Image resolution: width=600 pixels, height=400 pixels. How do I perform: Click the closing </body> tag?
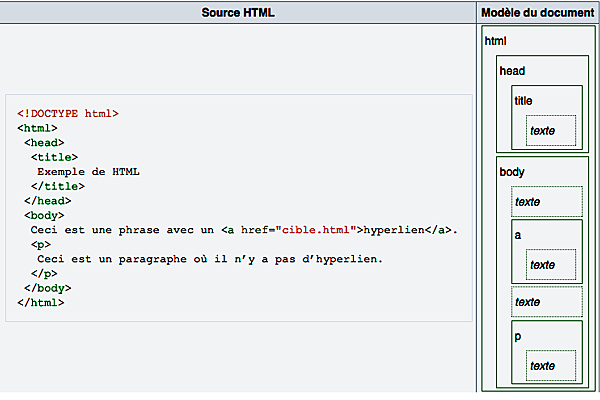pyautogui.click(x=47, y=288)
